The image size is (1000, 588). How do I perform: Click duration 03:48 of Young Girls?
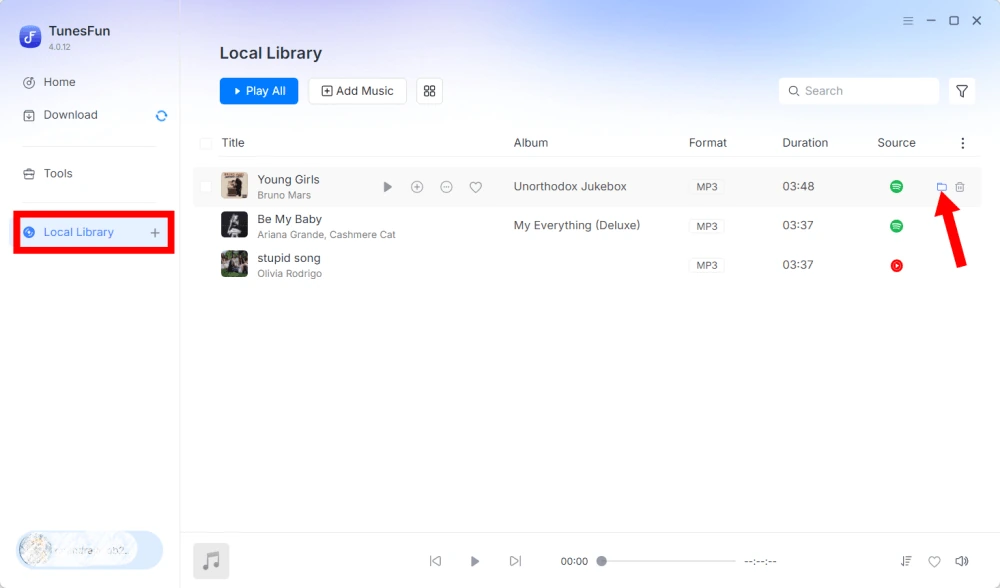[x=798, y=187]
